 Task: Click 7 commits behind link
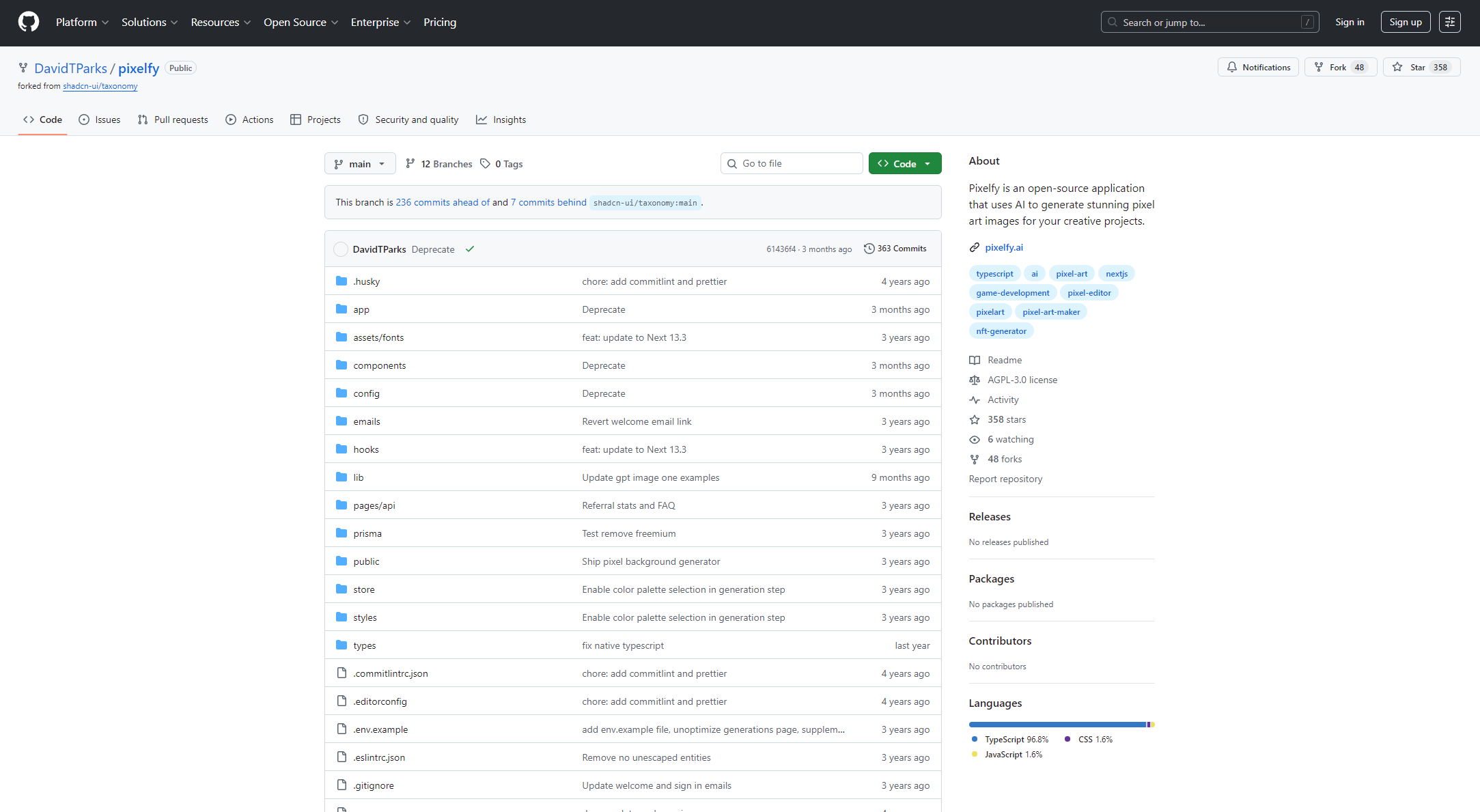pyautogui.click(x=548, y=203)
